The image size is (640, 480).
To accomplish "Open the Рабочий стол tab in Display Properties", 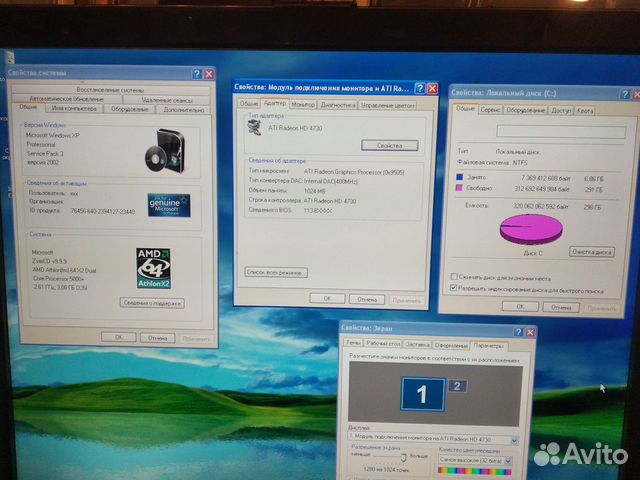I will (383, 344).
